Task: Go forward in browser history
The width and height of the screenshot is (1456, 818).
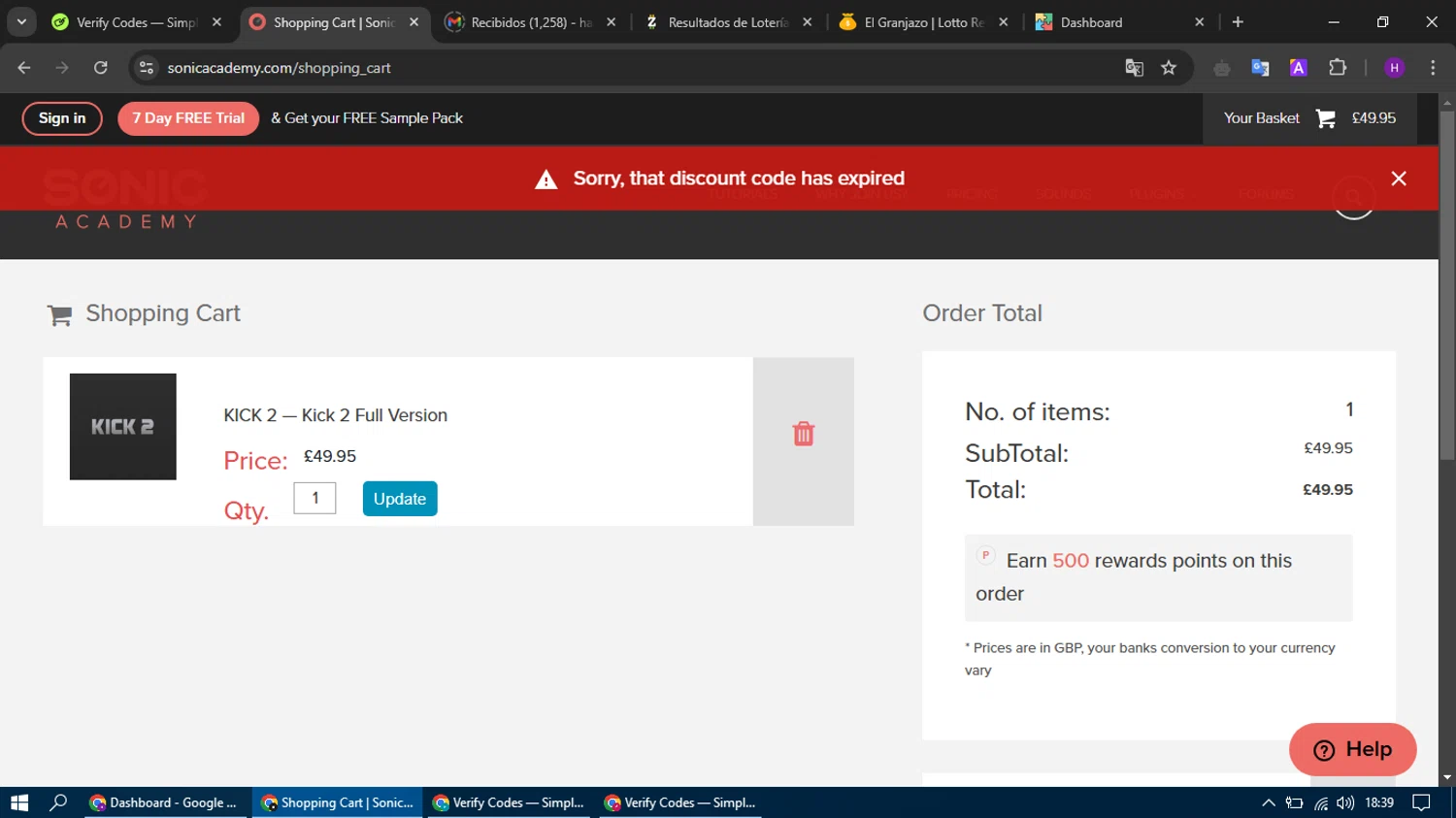Action: pos(62,68)
